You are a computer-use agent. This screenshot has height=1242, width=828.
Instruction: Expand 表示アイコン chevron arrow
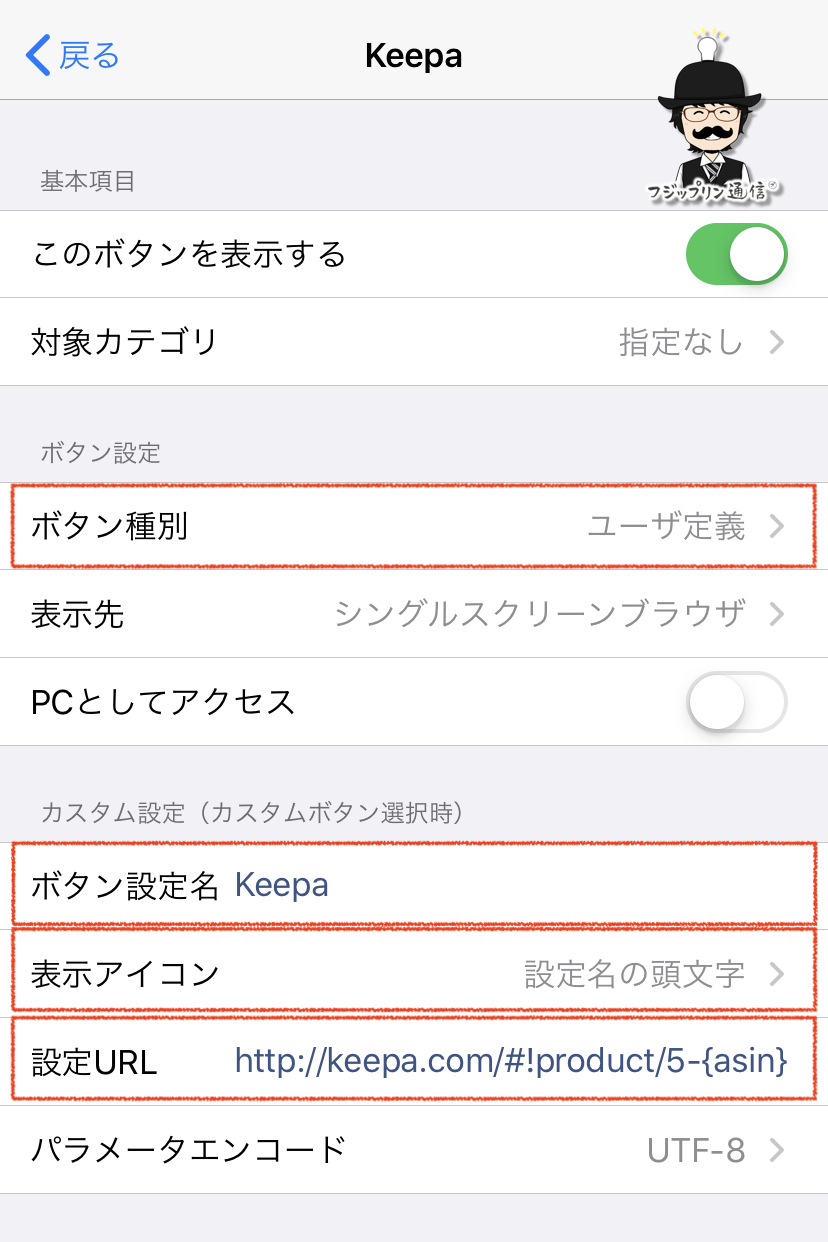(x=777, y=973)
